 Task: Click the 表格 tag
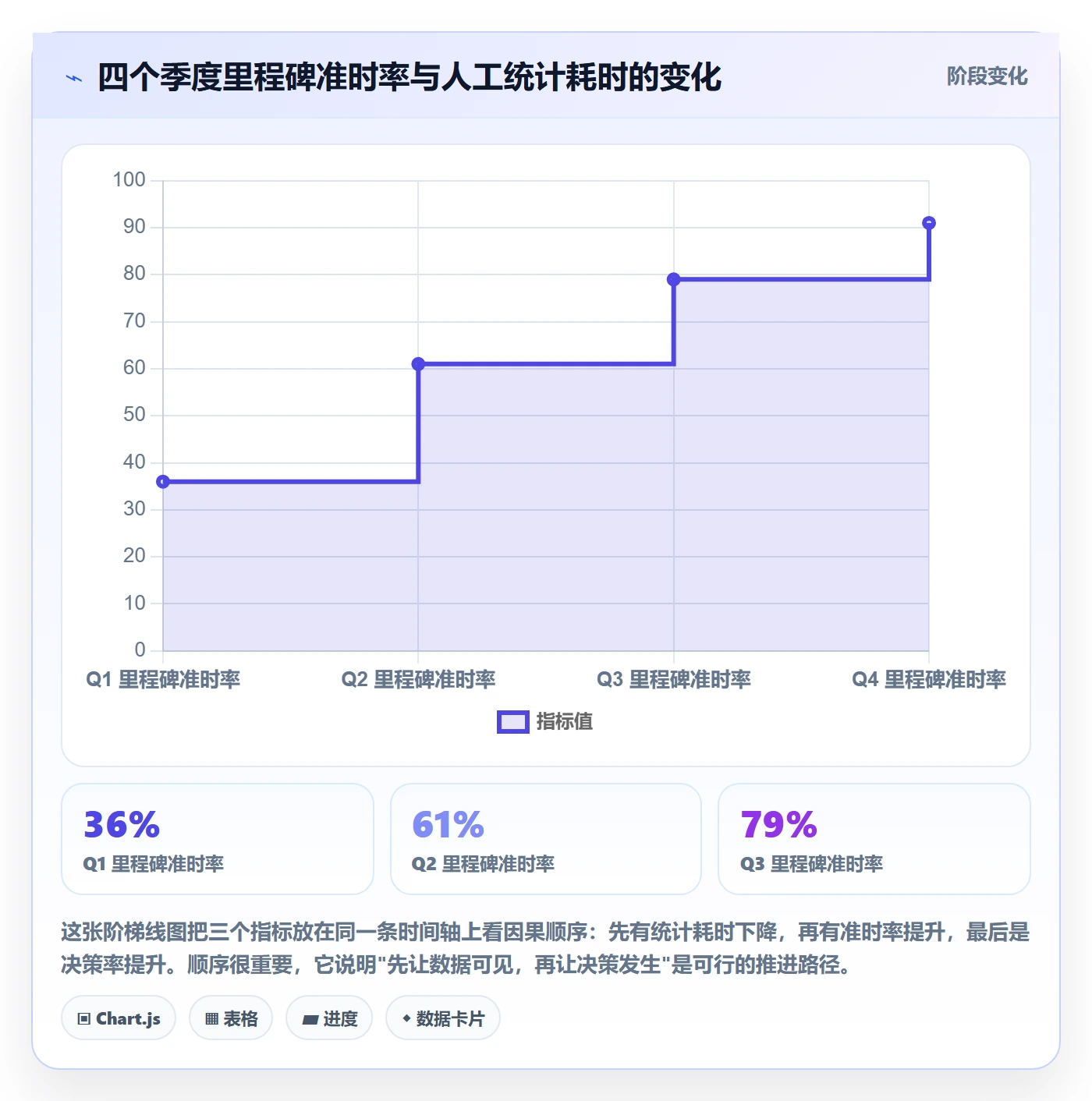[x=231, y=1018]
